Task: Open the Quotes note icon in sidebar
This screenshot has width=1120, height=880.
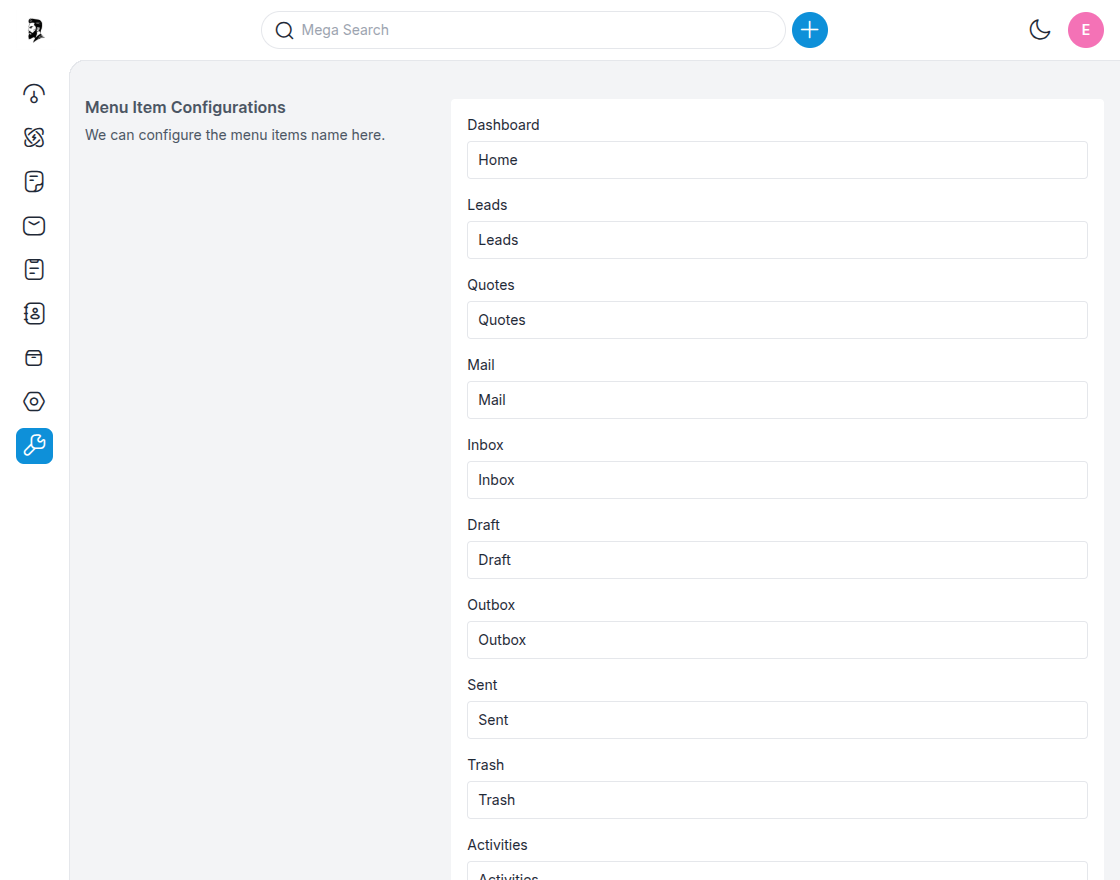Action: click(x=34, y=181)
